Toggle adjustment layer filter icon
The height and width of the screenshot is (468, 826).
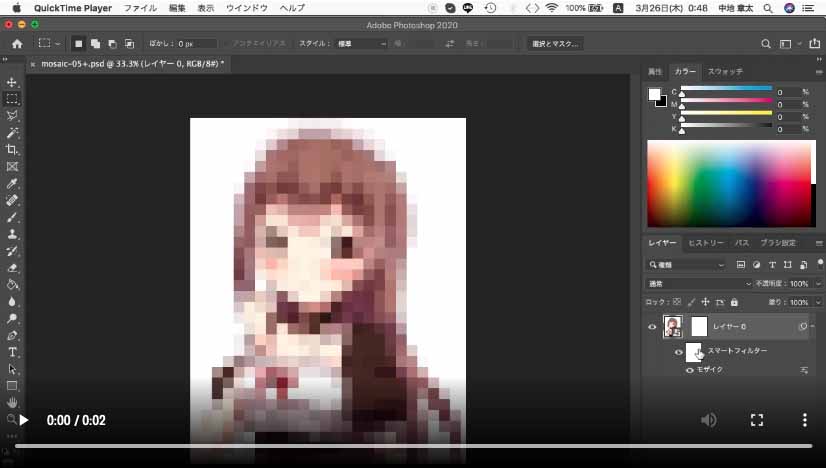pyautogui.click(x=756, y=265)
